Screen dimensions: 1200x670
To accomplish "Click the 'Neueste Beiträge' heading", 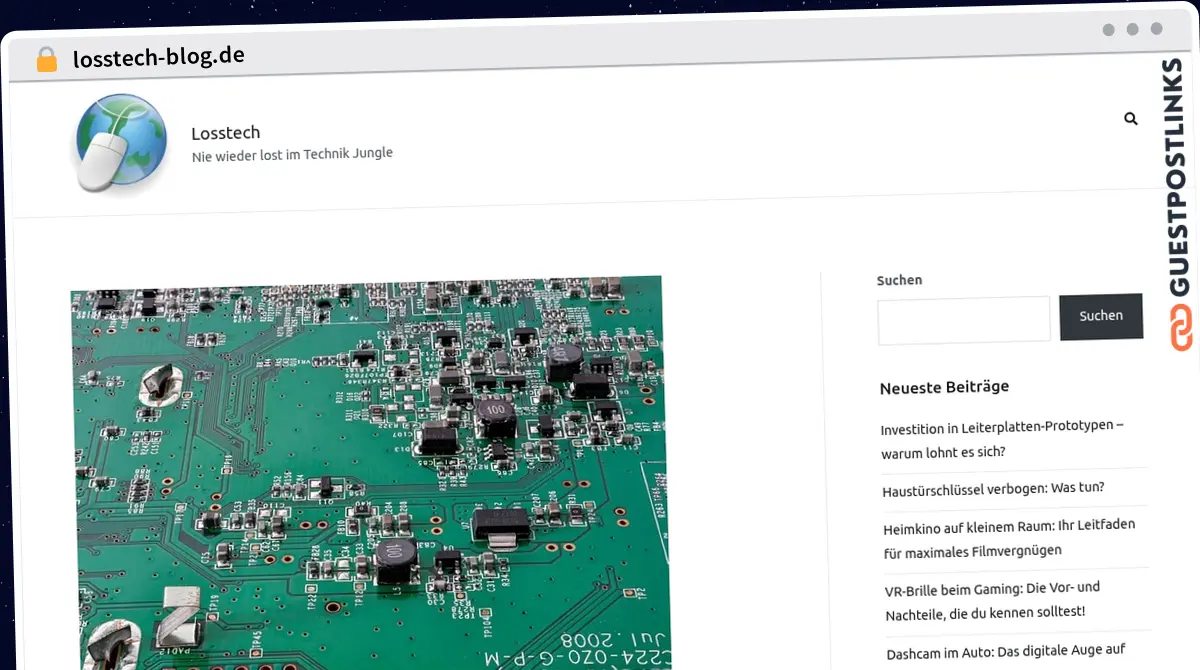I will (x=944, y=387).
